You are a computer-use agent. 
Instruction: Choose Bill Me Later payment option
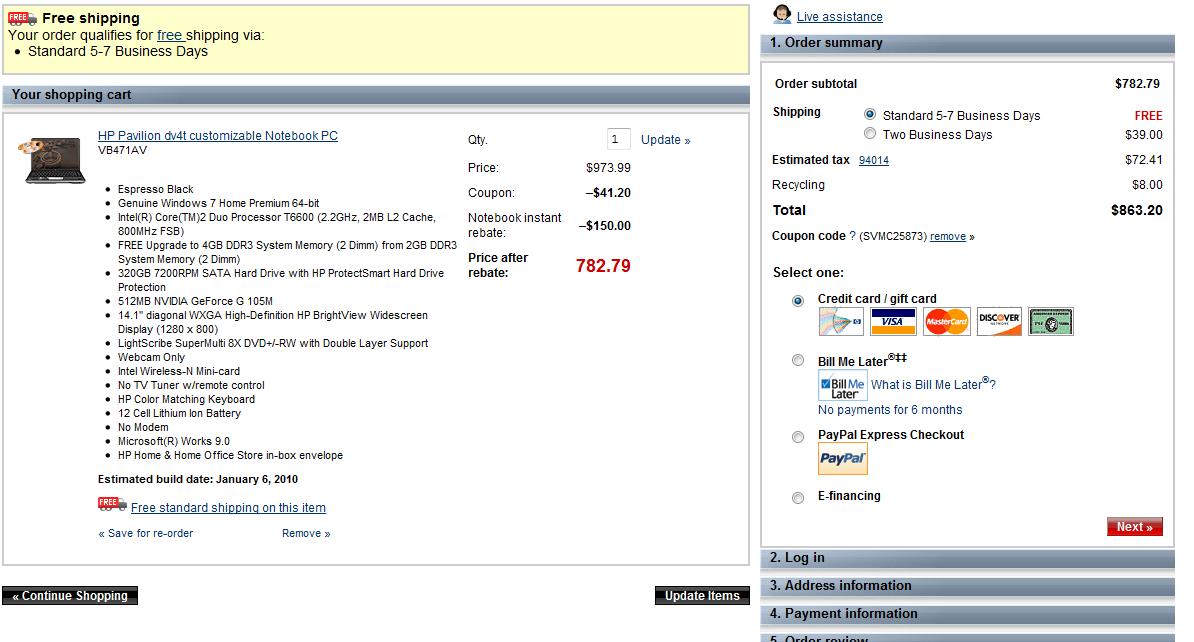tap(798, 360)
